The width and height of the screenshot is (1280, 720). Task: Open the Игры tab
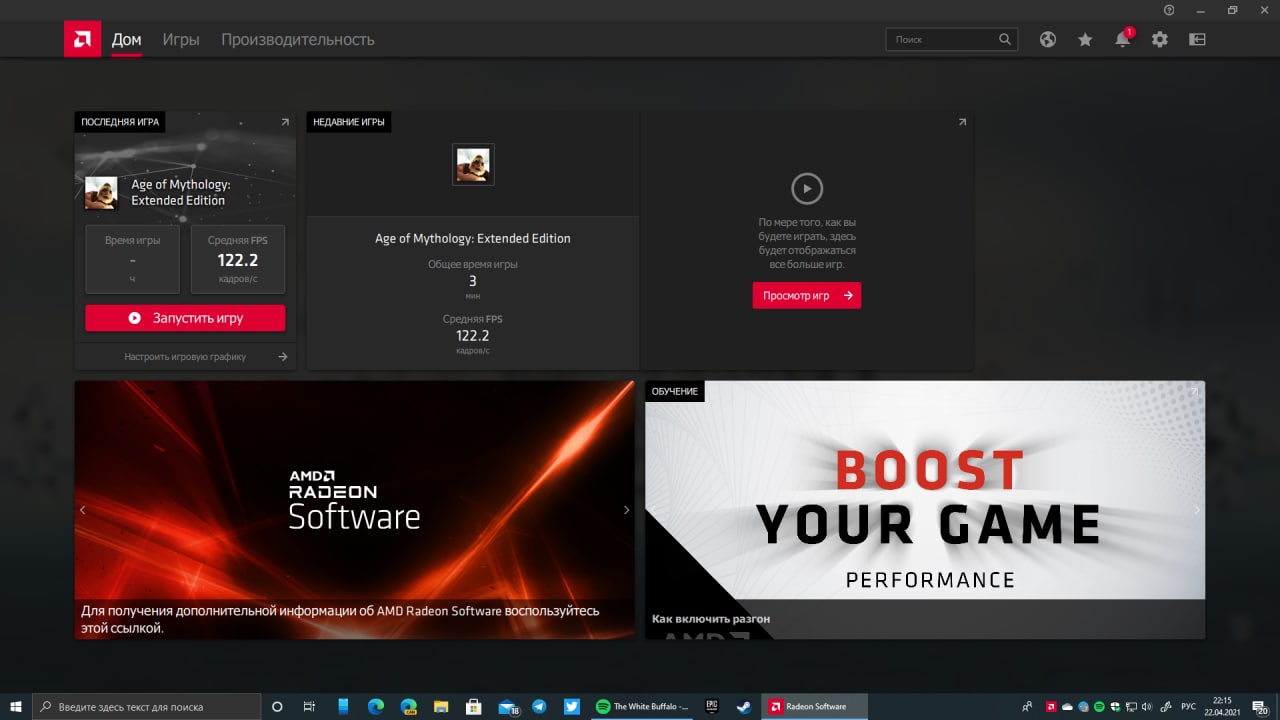pyautogui.click(x=181, y=40)
